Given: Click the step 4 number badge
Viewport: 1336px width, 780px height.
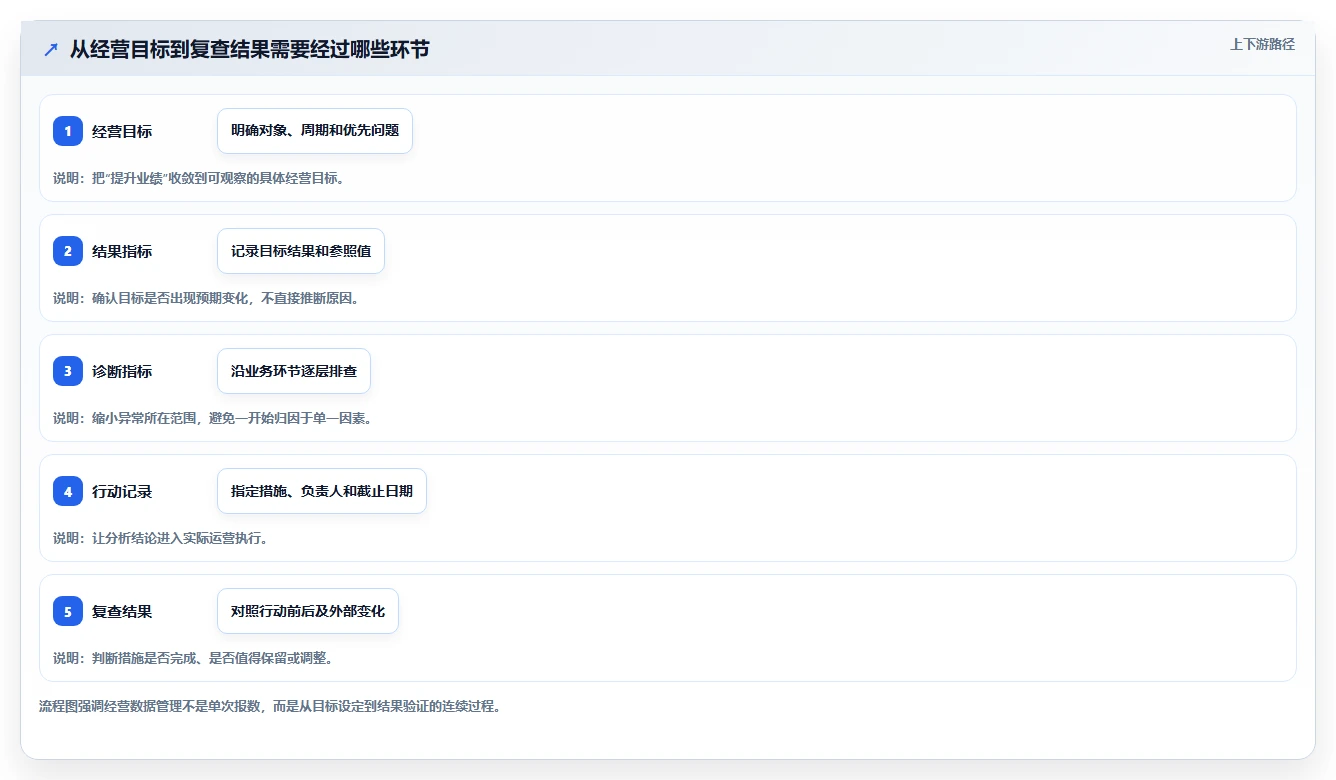Looking at the screenshot, I should click(68, 491).
